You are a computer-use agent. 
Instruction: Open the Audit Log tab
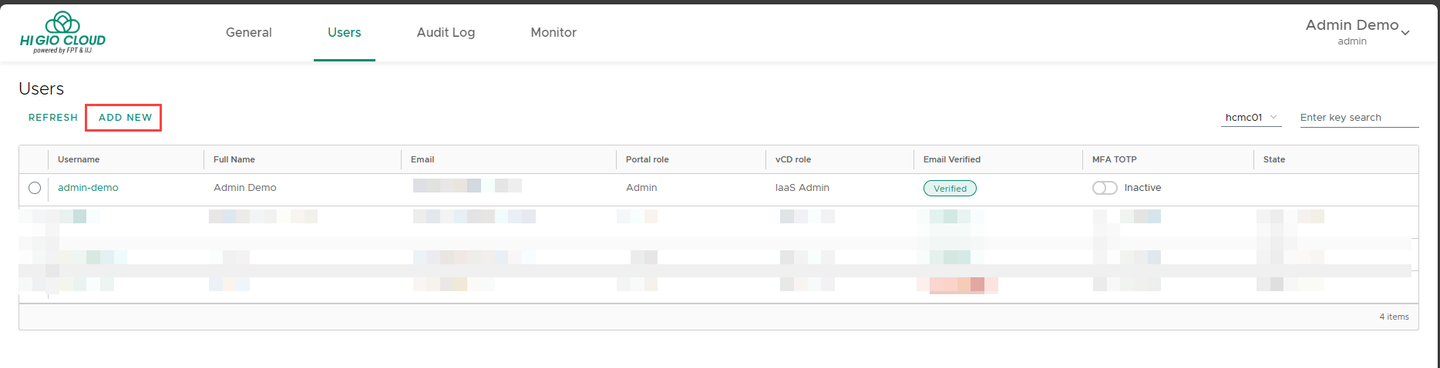pyautogui.click(x=446, y=32)
